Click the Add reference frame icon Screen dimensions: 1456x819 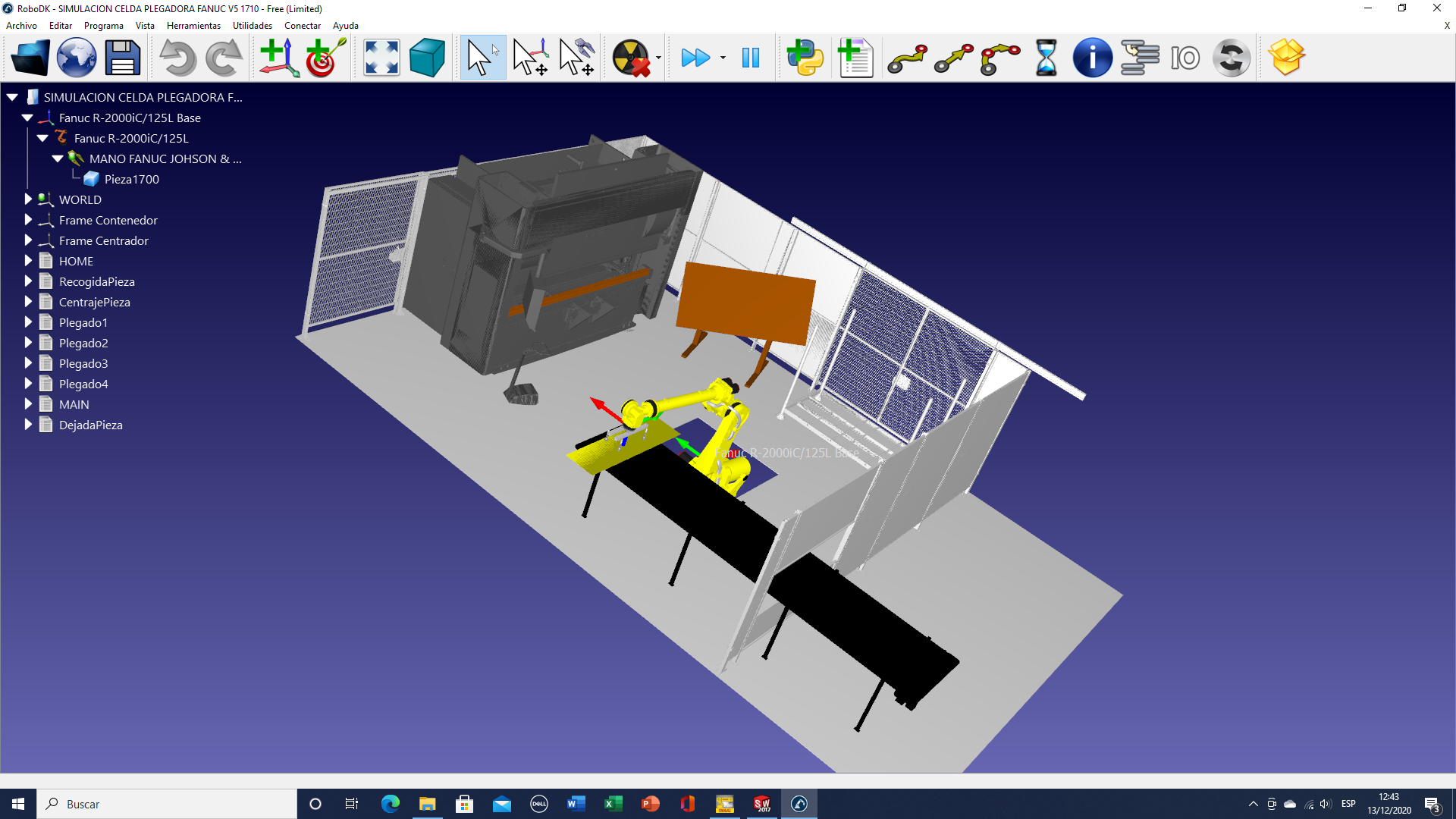pos(278,58)
